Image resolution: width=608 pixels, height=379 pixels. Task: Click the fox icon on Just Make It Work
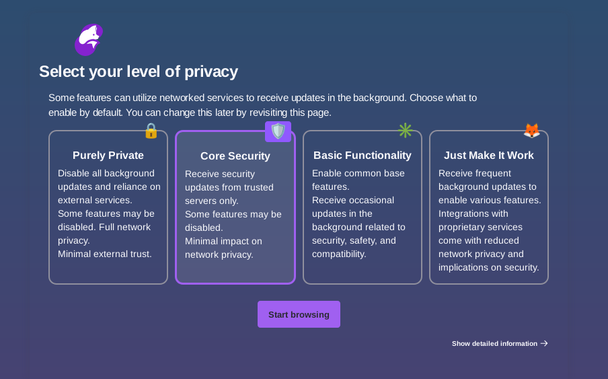[x=532, y=131]
